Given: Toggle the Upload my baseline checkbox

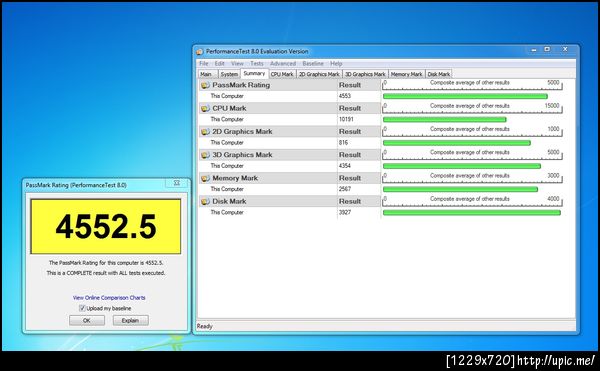Looking at the screenshot, I should [x=82, y=308].
